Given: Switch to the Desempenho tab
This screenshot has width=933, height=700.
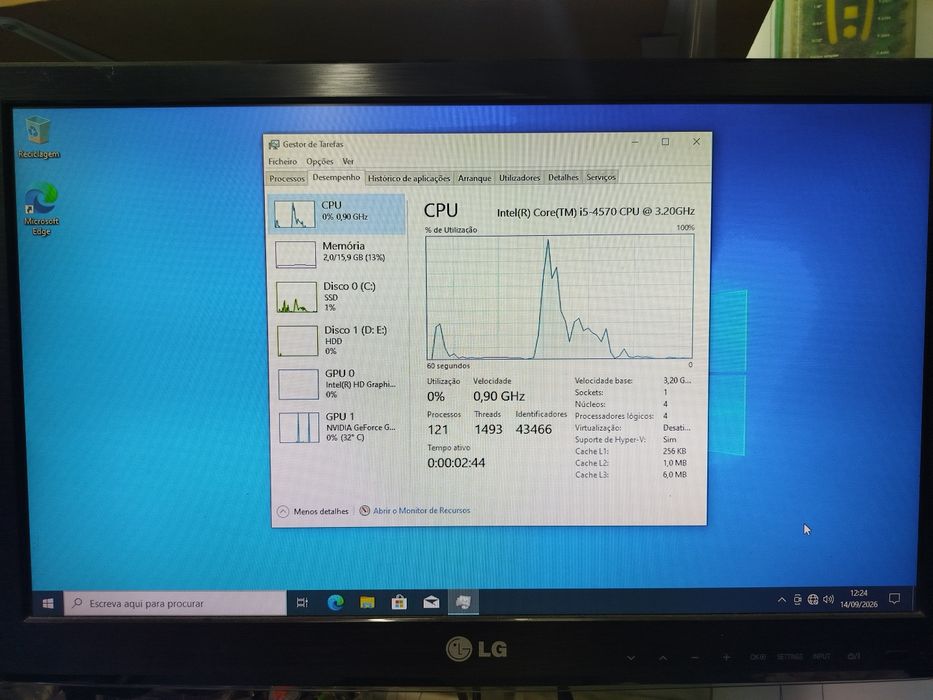Looking at the screenshot, I should (x=336, y=177).
